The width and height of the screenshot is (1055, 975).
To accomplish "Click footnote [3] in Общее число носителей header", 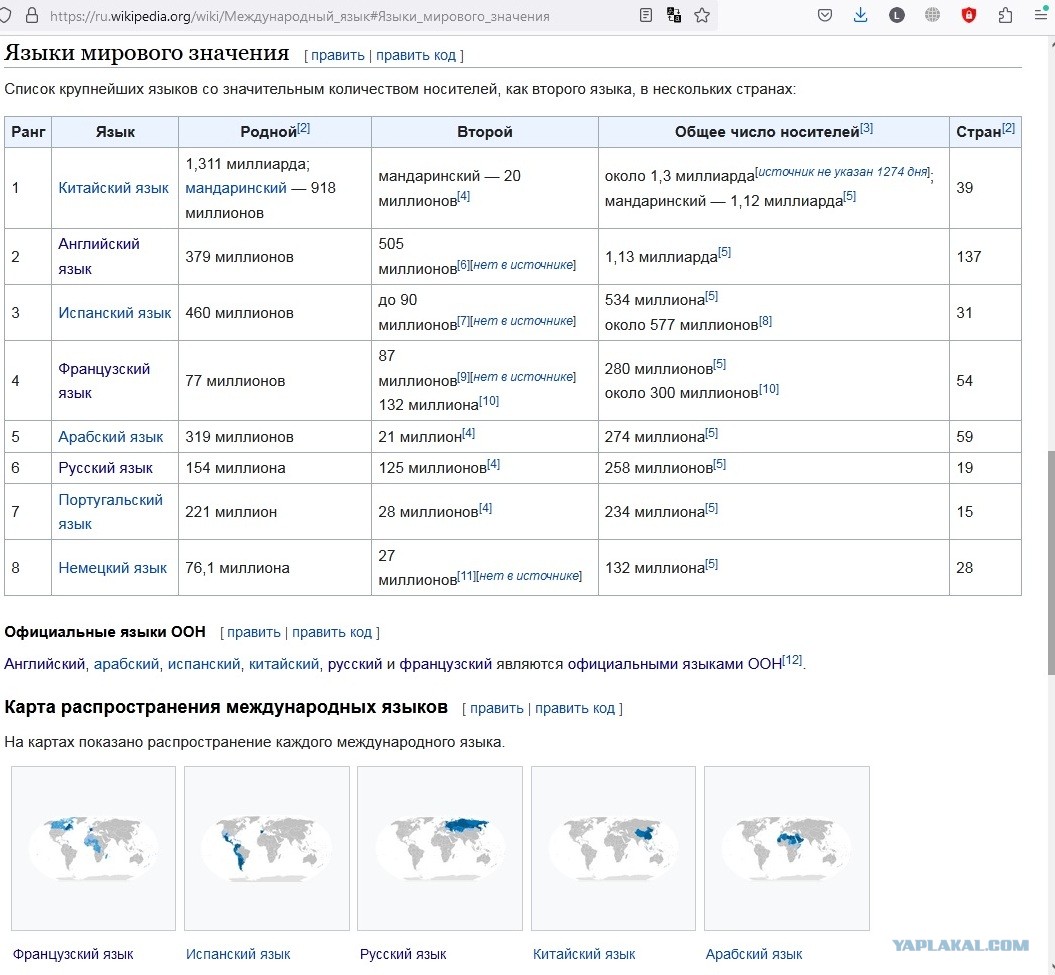I will tap(867, 127).
